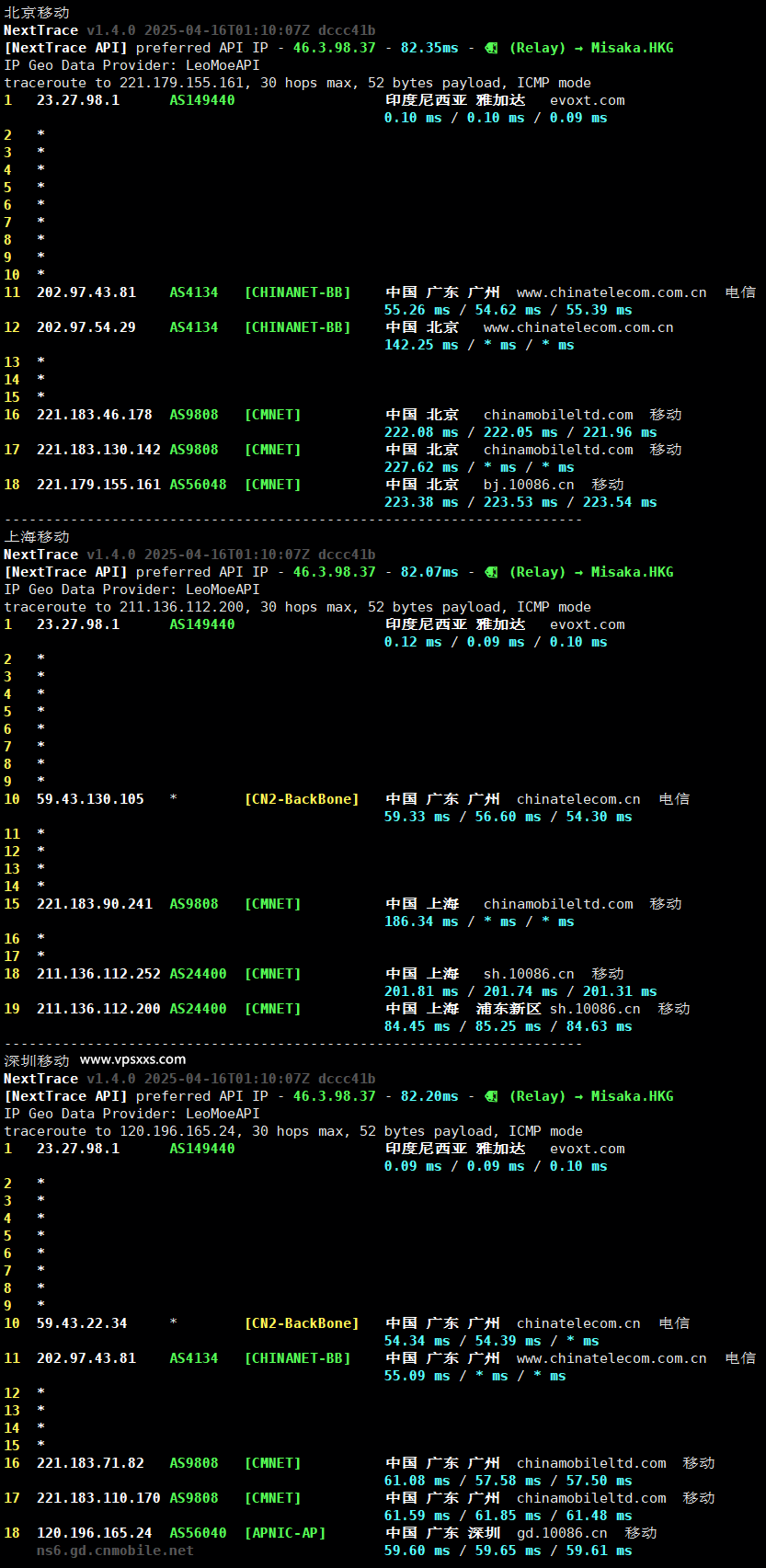
Task: Click latency 55.26 ms
Action: 417,310
